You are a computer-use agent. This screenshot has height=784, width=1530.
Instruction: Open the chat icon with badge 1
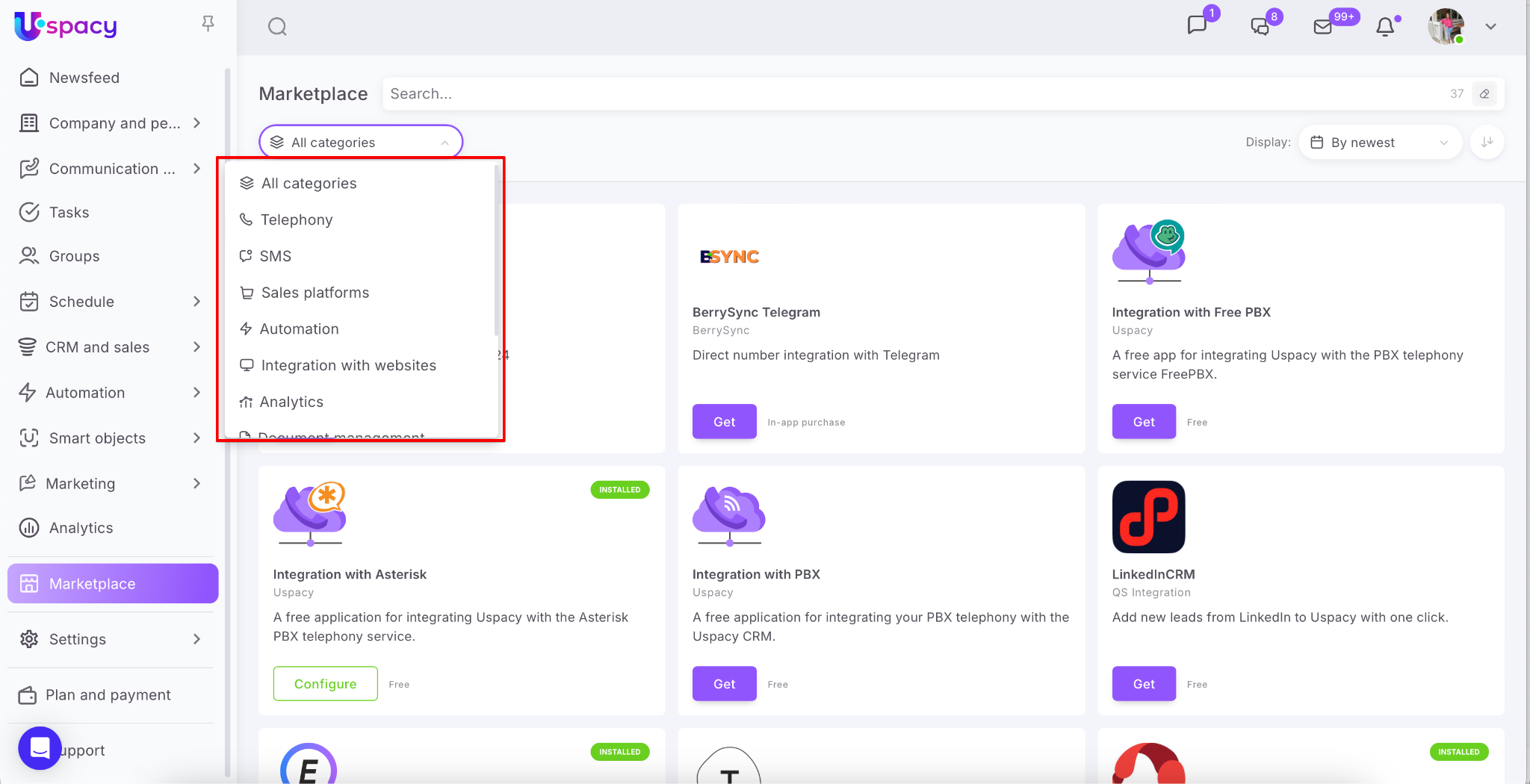point(1197,25)
